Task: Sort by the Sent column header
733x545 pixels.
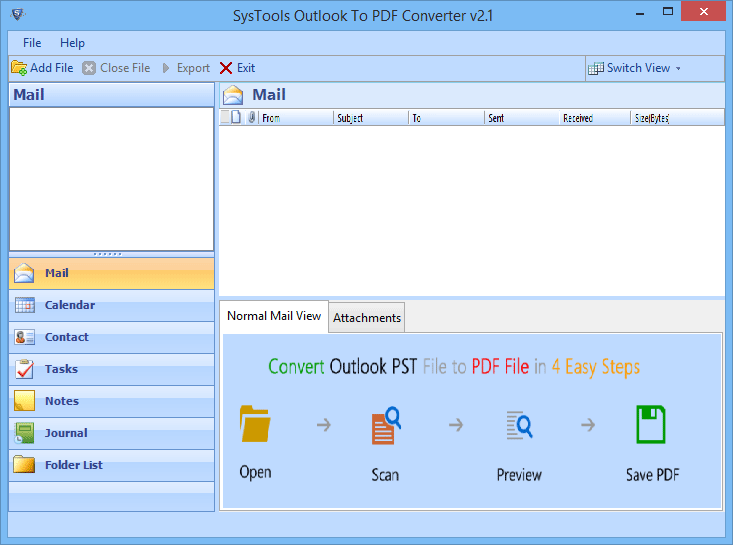Action: tap(522, 118)
